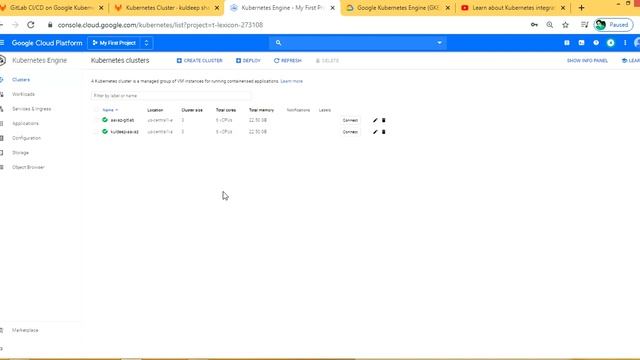Click green status check of first cluster
The height and width of the screenshot is (360, 640).
pos(105,120)
